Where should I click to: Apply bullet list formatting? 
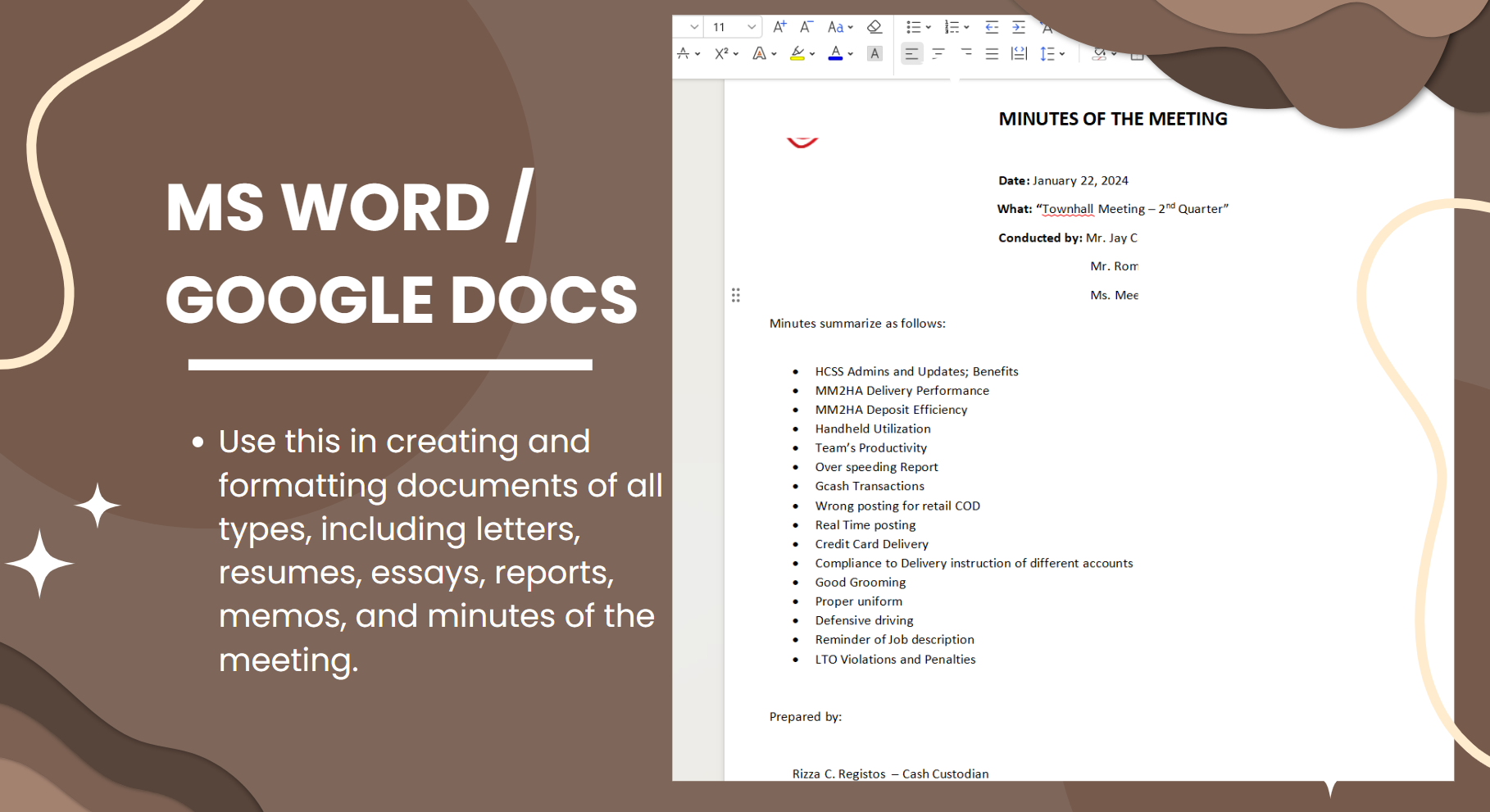[x=913, y=27]
